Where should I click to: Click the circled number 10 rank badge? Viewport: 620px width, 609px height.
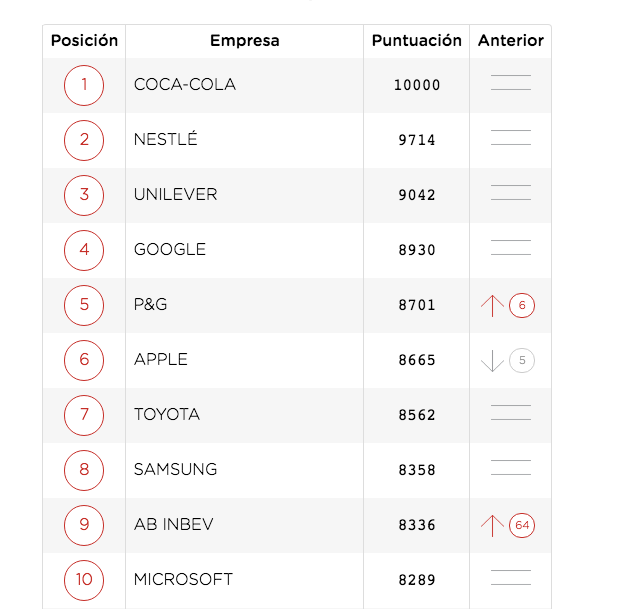[84, 579]
